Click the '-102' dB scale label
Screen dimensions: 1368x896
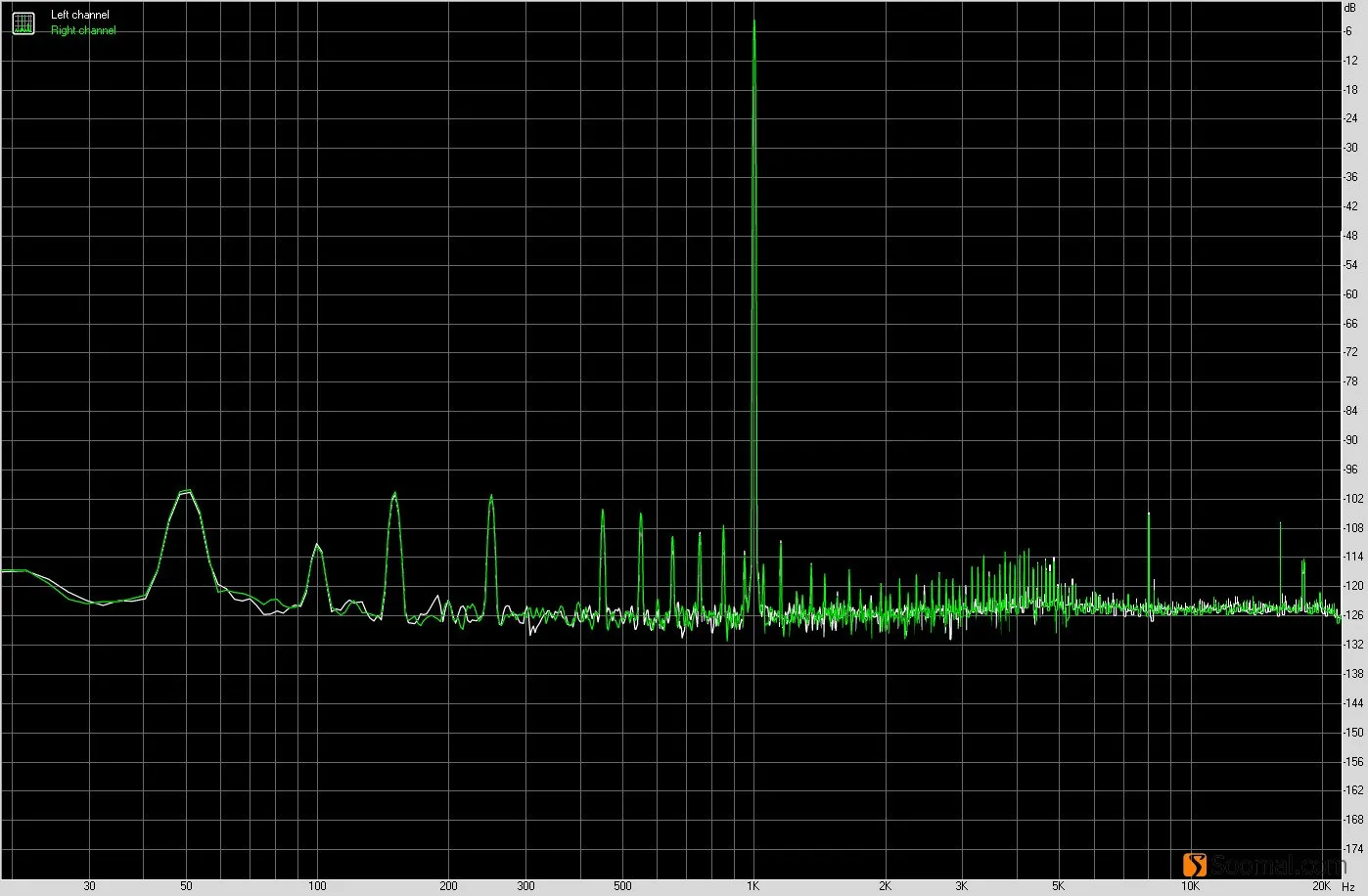click(x=1354, y=499)
